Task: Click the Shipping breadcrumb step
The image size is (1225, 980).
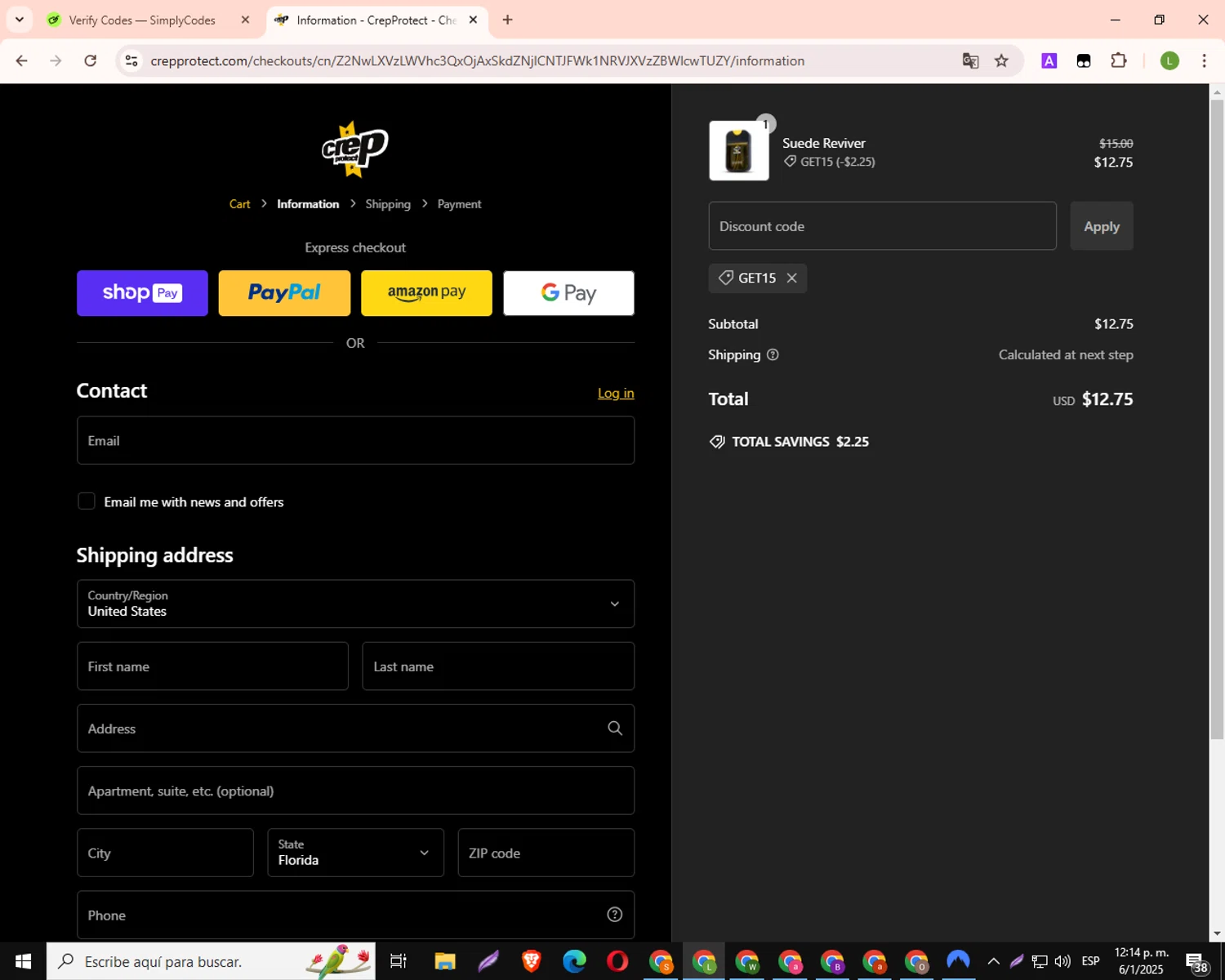Action: 388,204
